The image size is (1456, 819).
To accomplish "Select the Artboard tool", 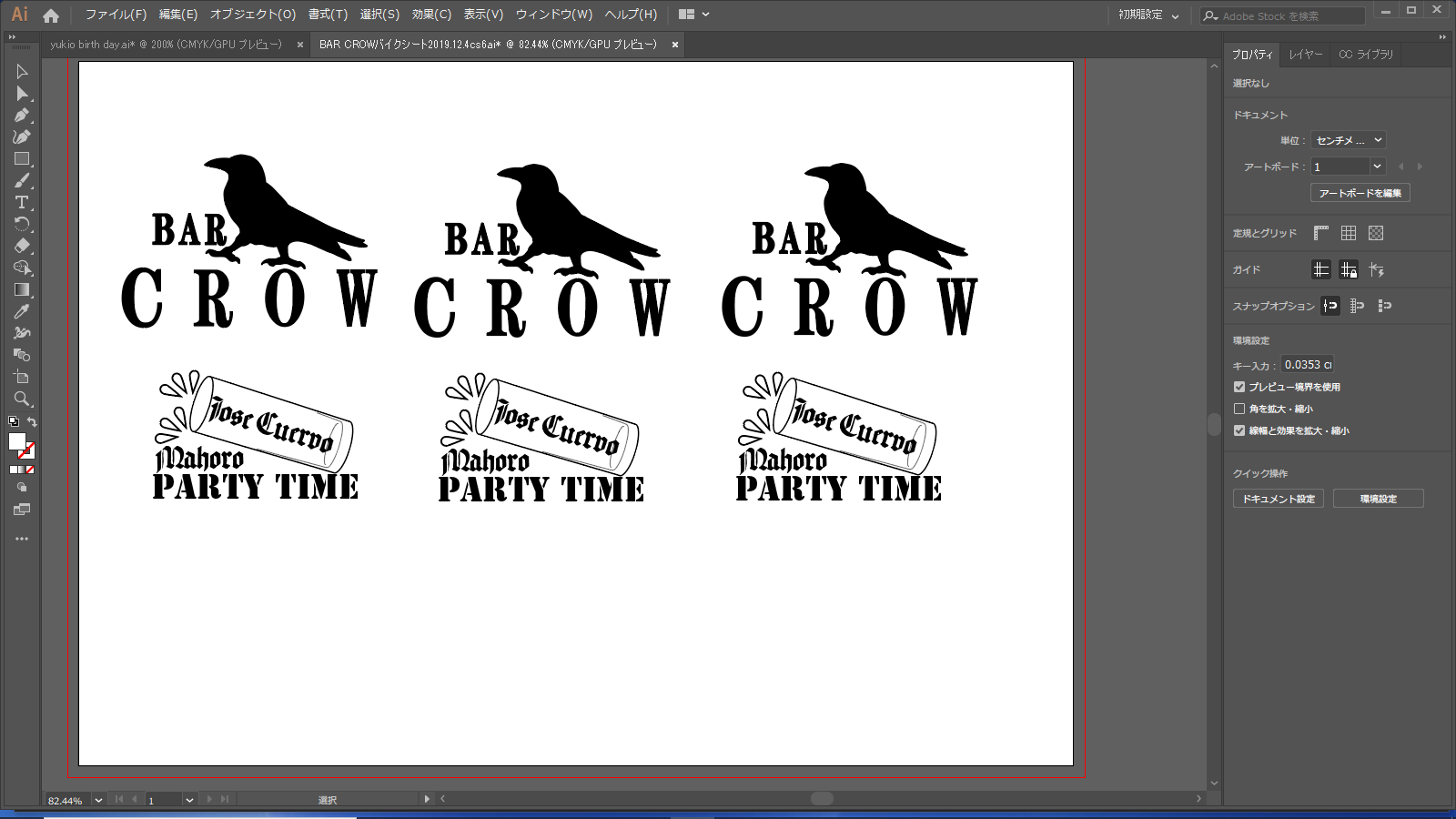I will click(22, 378).
